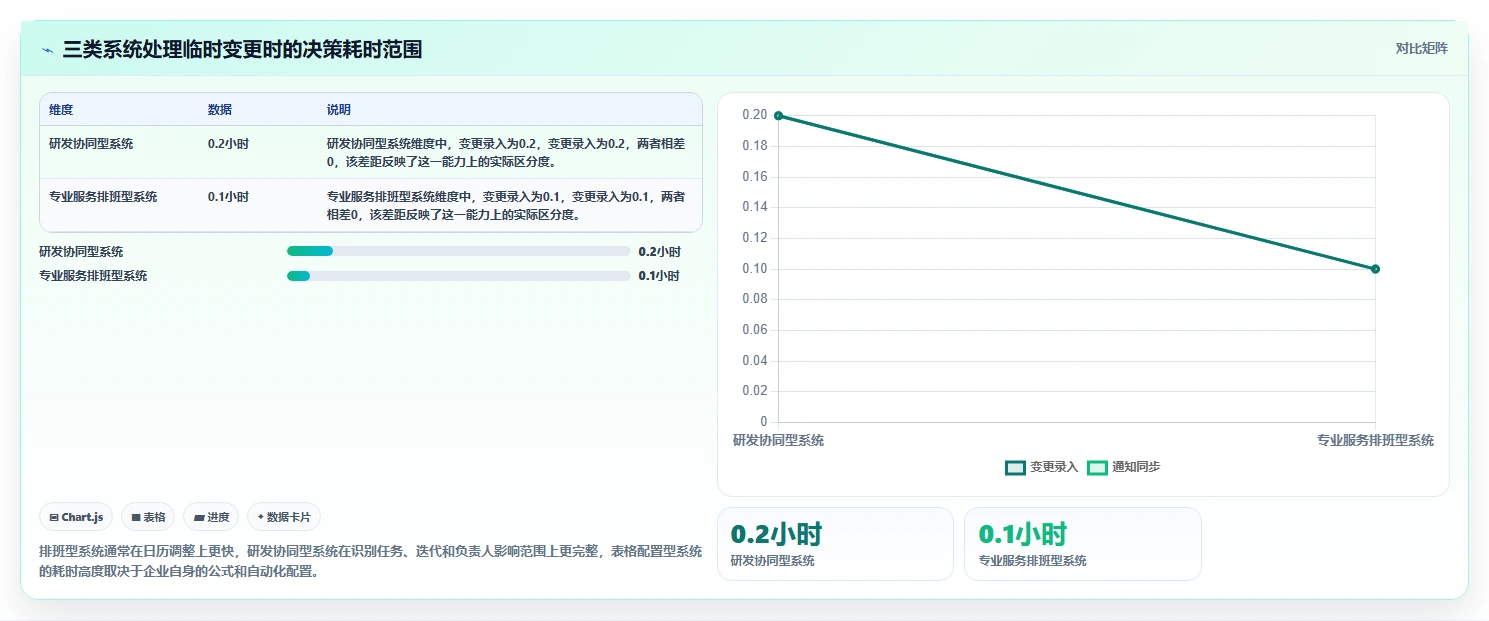Click the lightning icon beside the title

(48, 50)
